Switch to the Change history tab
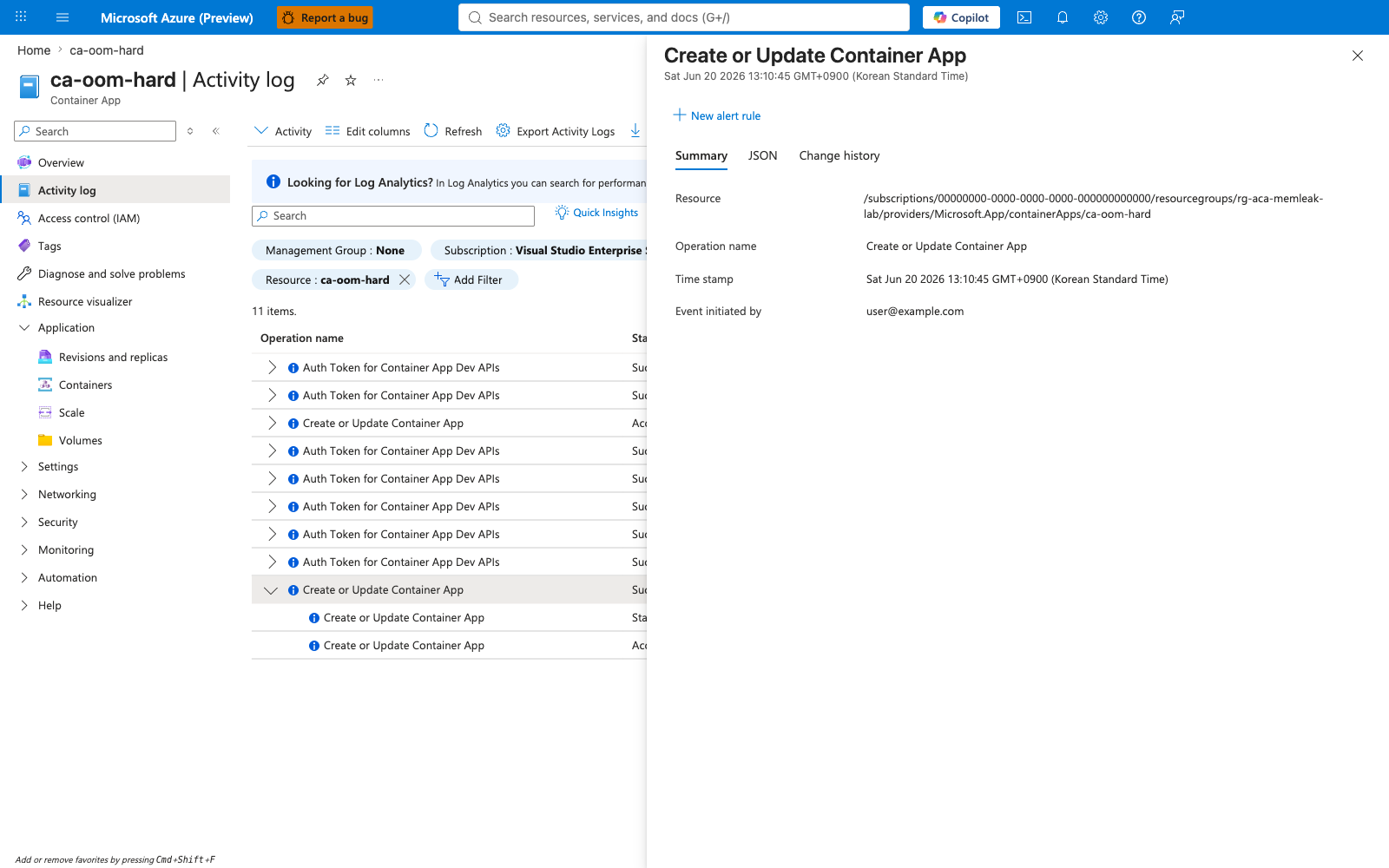Image resolution: width=1389 pixels, height=868 pixels. (839, 155)
